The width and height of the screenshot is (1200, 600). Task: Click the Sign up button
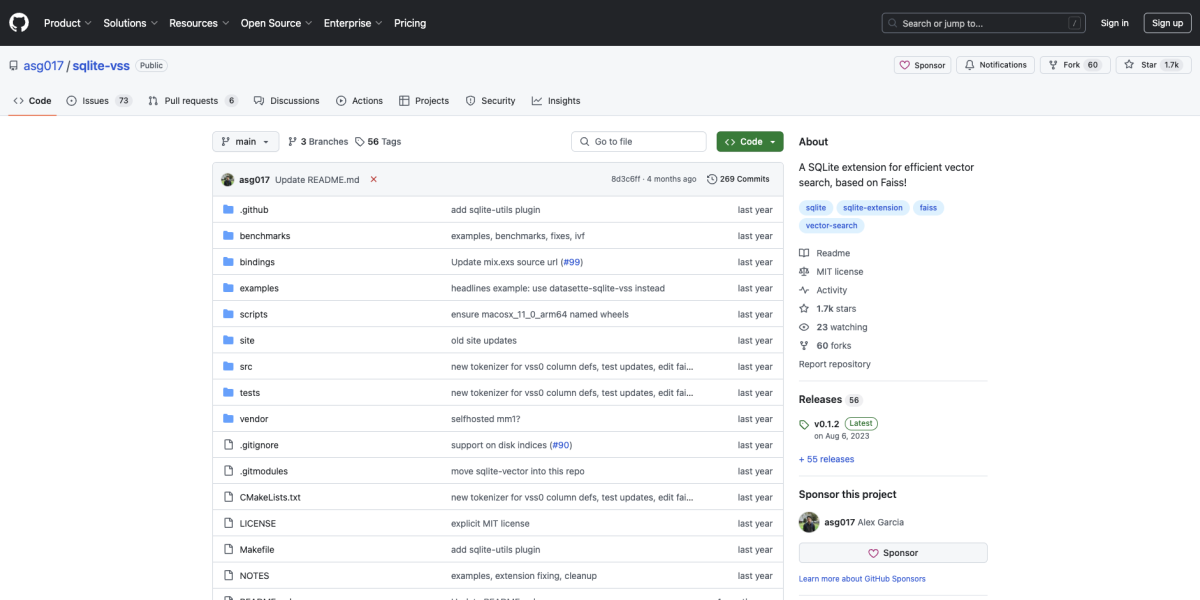[1167, 23]
